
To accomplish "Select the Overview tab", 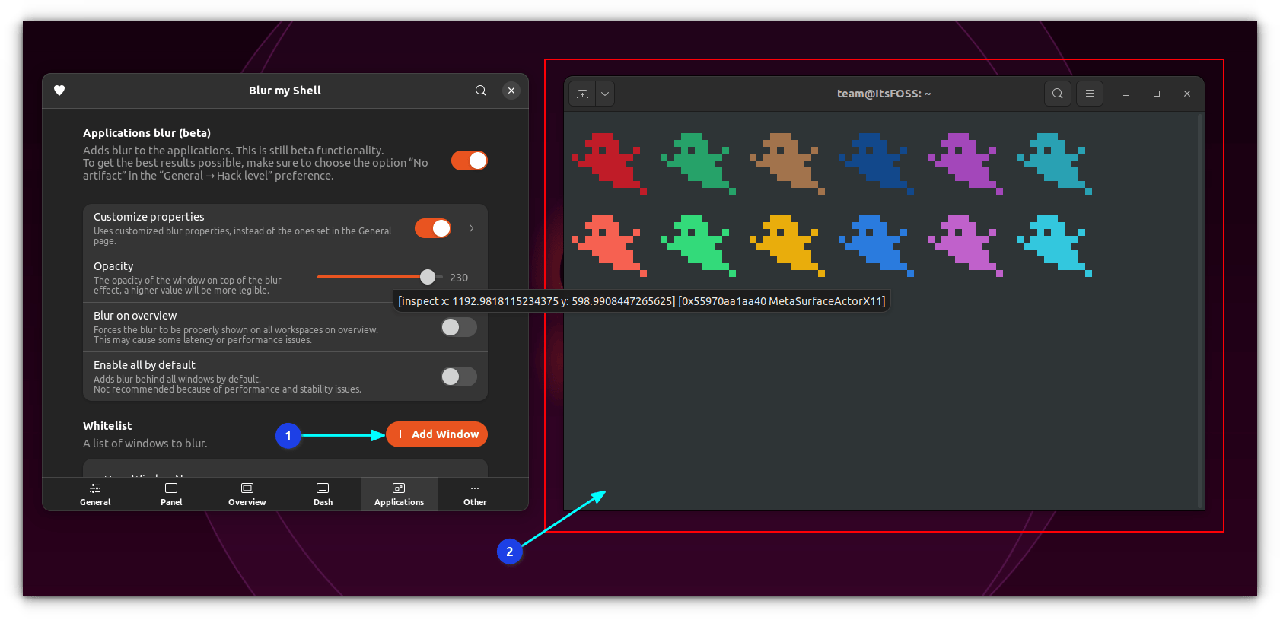I will [x=247, y=494].
